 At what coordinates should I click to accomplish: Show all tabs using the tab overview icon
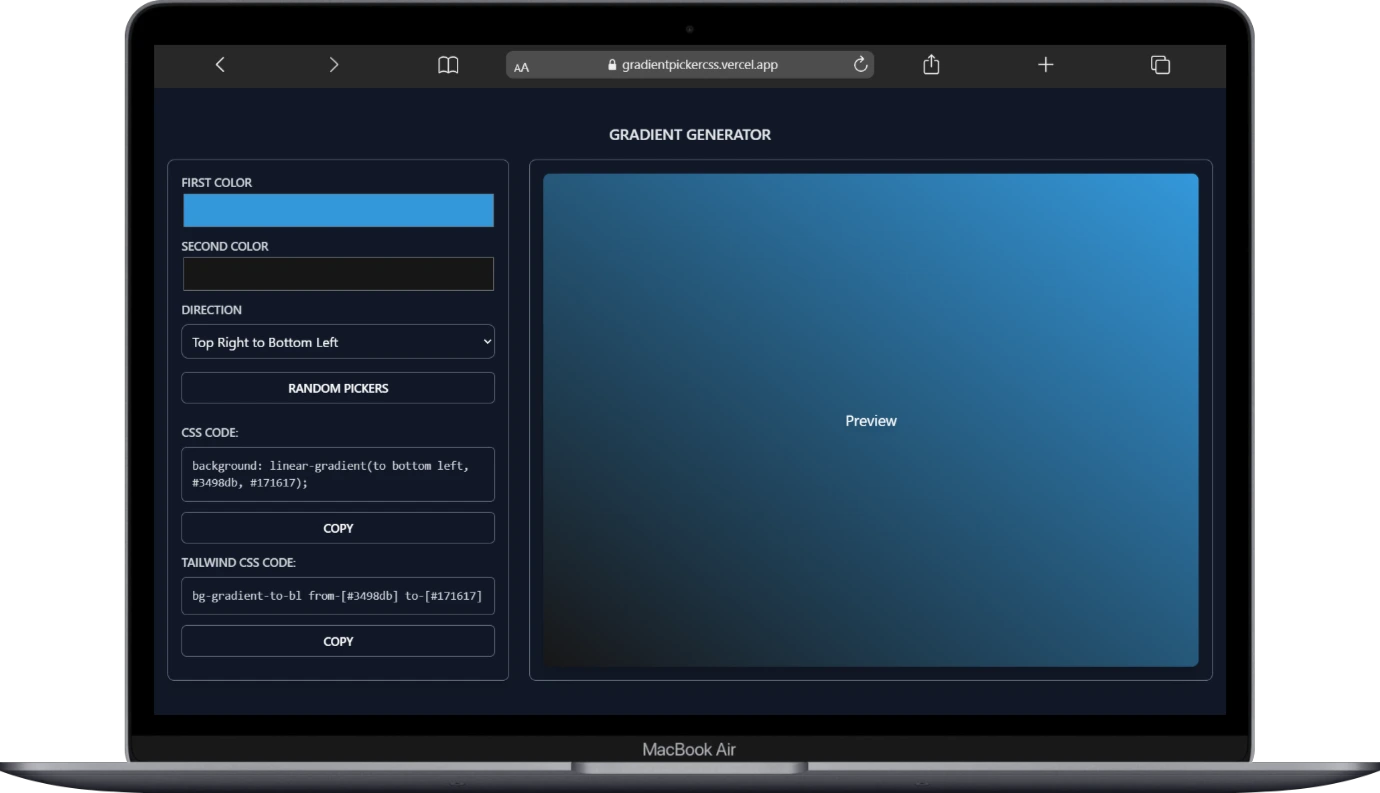click(1160, 64)
